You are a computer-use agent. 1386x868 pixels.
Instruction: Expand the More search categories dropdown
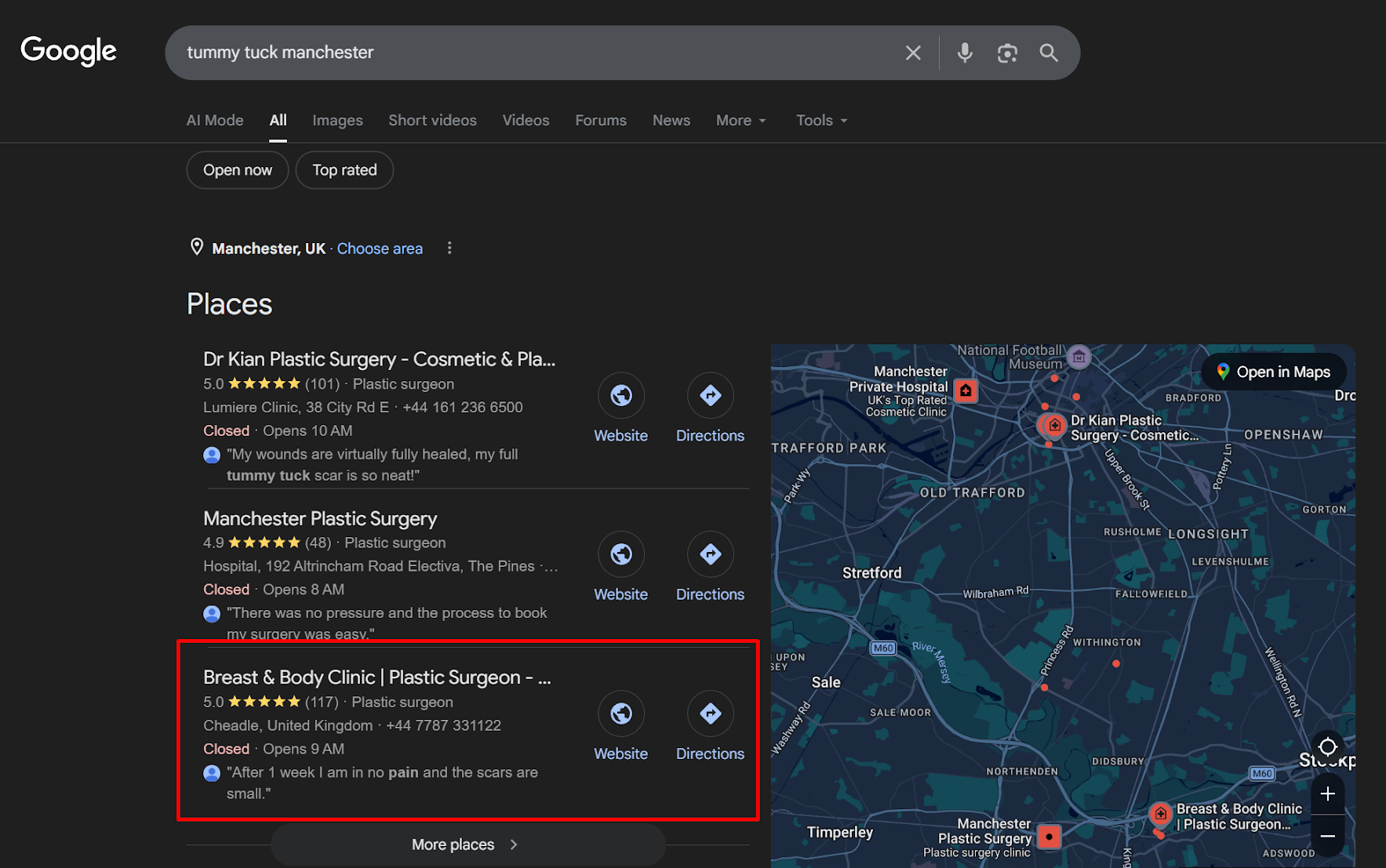[x=740, y=120]
